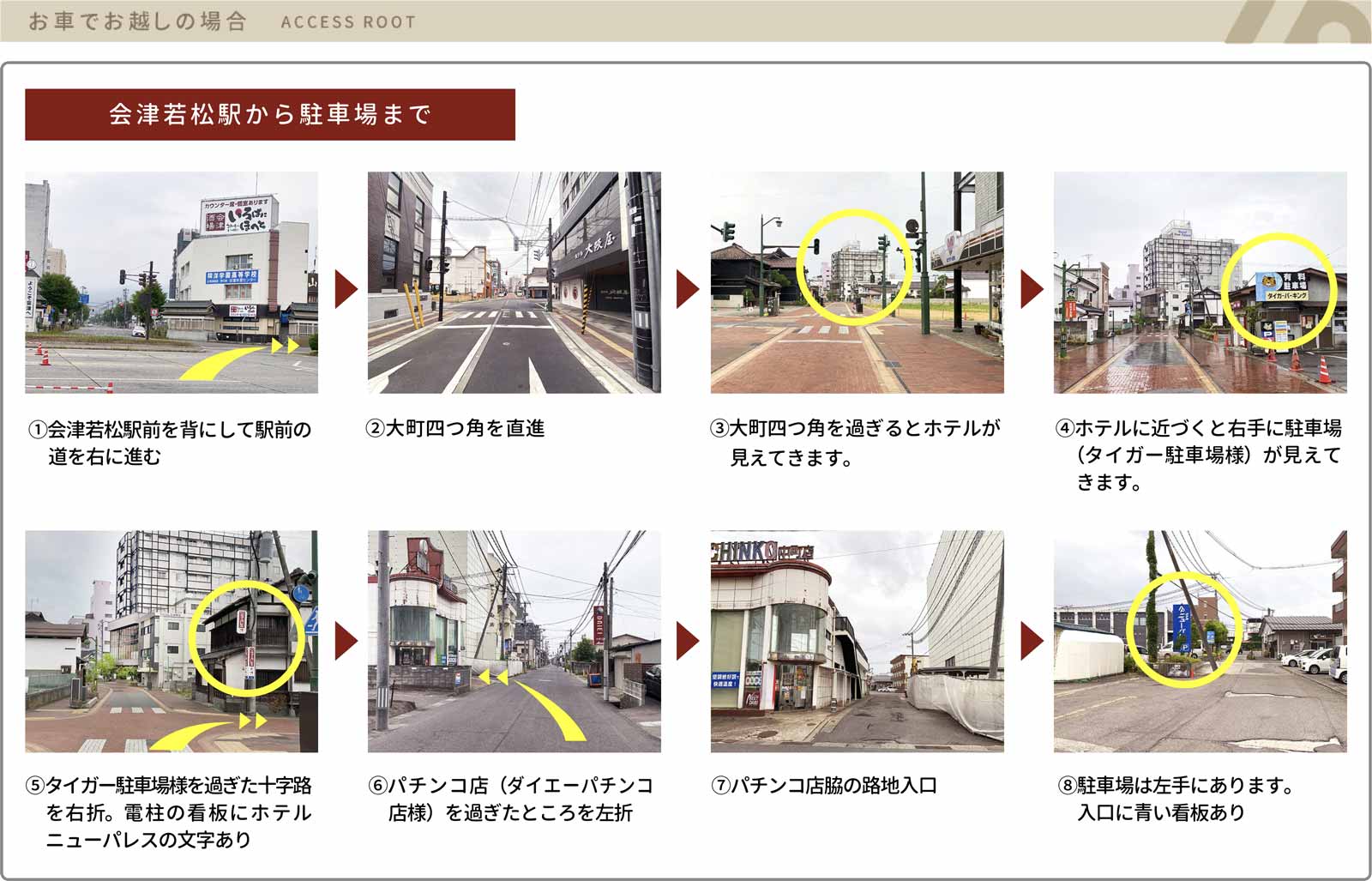Click the step ⑤ caption mentioning ホテルニューパレス
1372x881 pixels.
click(x=170, y=812)
